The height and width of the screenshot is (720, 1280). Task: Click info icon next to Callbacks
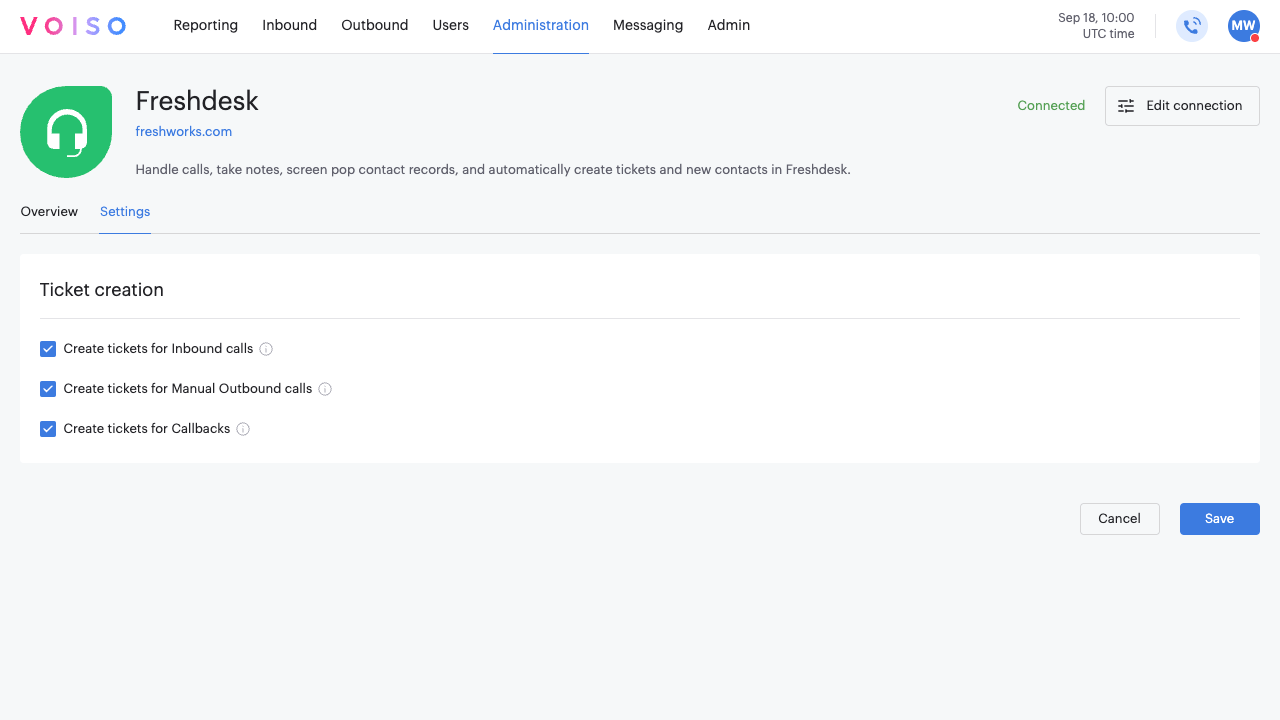[243, 429]
